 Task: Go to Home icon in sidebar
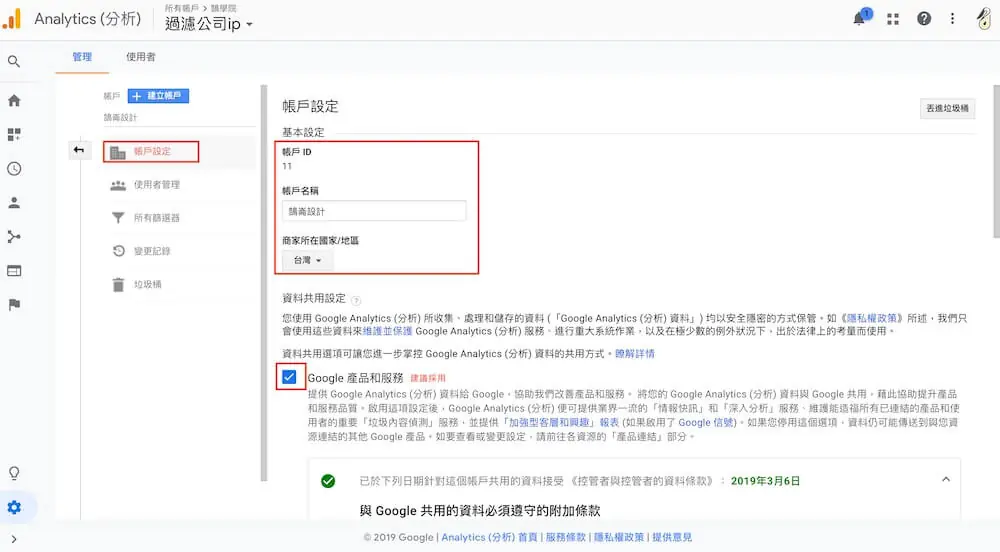pyautogui.click(x=14, y=101)
